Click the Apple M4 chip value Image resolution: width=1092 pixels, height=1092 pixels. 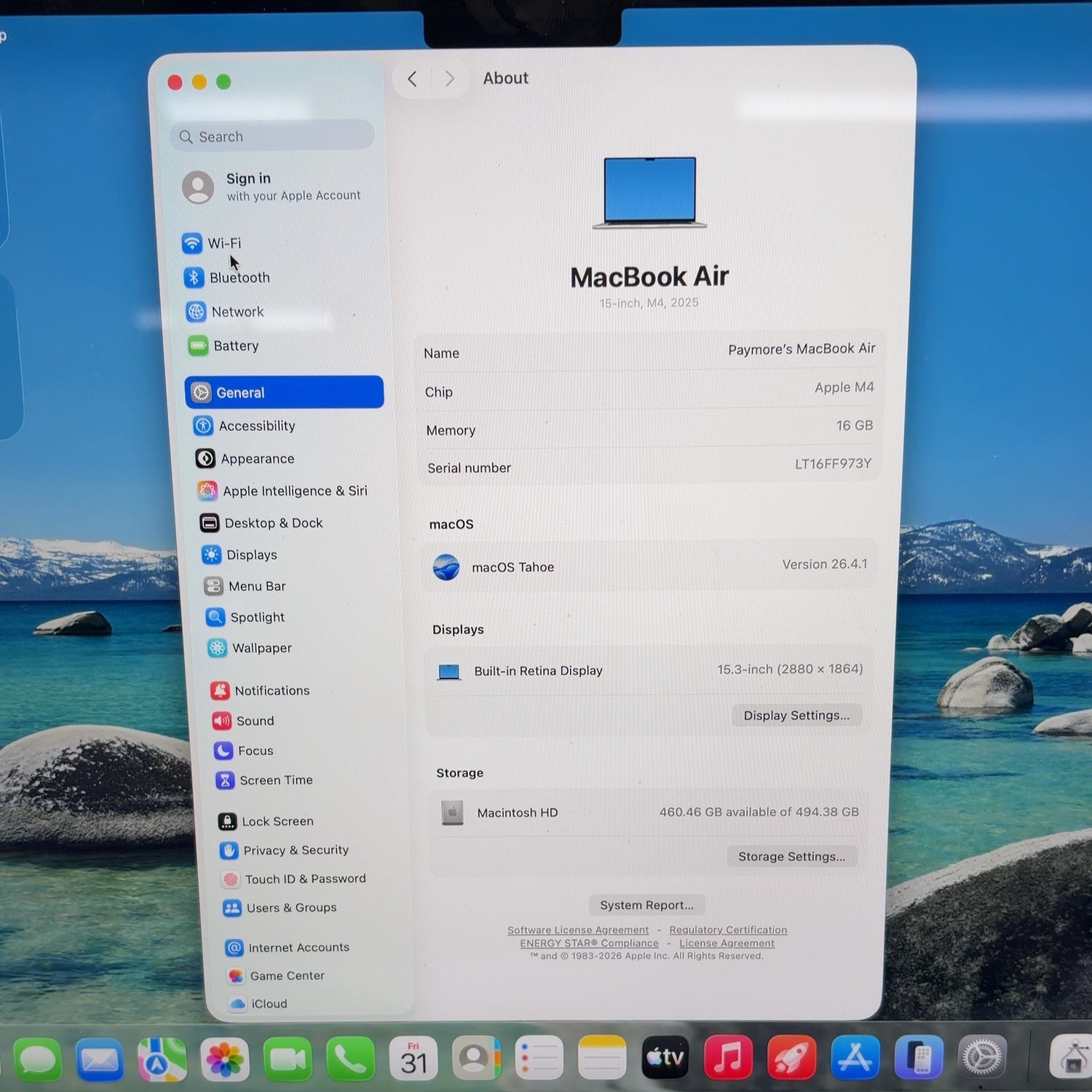coord(844,387)
